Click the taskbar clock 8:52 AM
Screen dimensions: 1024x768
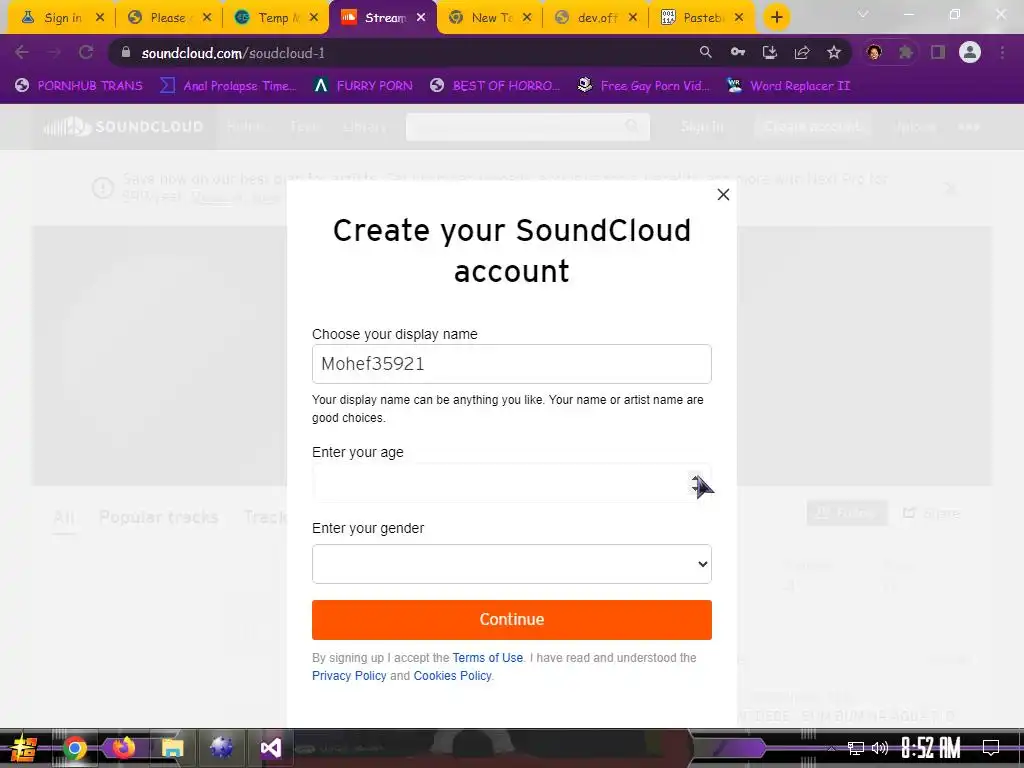931,748
